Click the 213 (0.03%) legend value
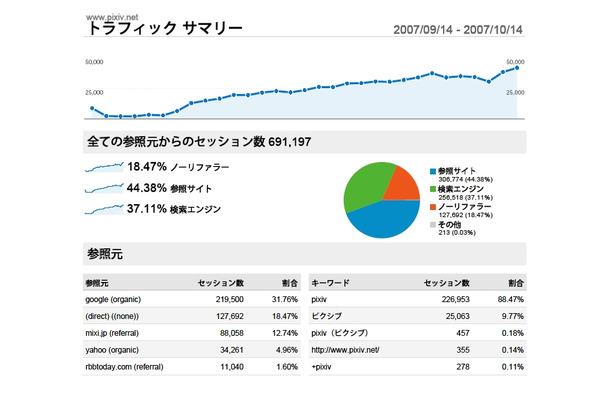The width and height of the screenshot is (610, 400). click(457, 233)
